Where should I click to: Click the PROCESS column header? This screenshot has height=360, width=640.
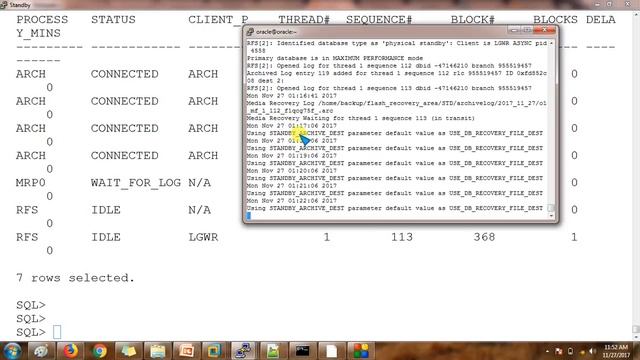point(42,19)
